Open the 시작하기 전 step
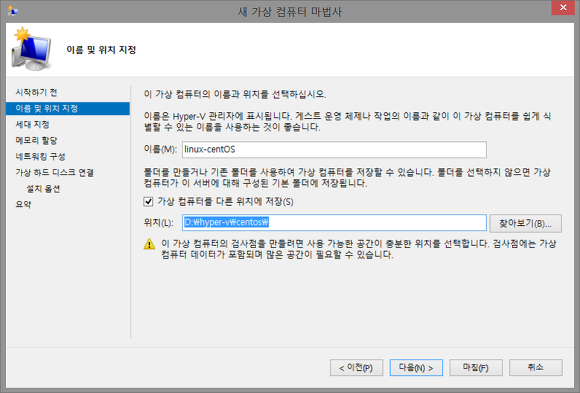 [36, 92]
